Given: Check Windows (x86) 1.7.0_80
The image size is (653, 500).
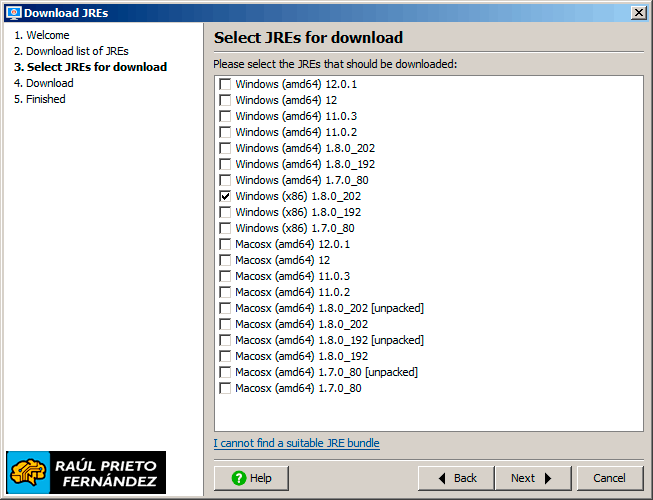Looking at the screenshot, I should [225, 228].
